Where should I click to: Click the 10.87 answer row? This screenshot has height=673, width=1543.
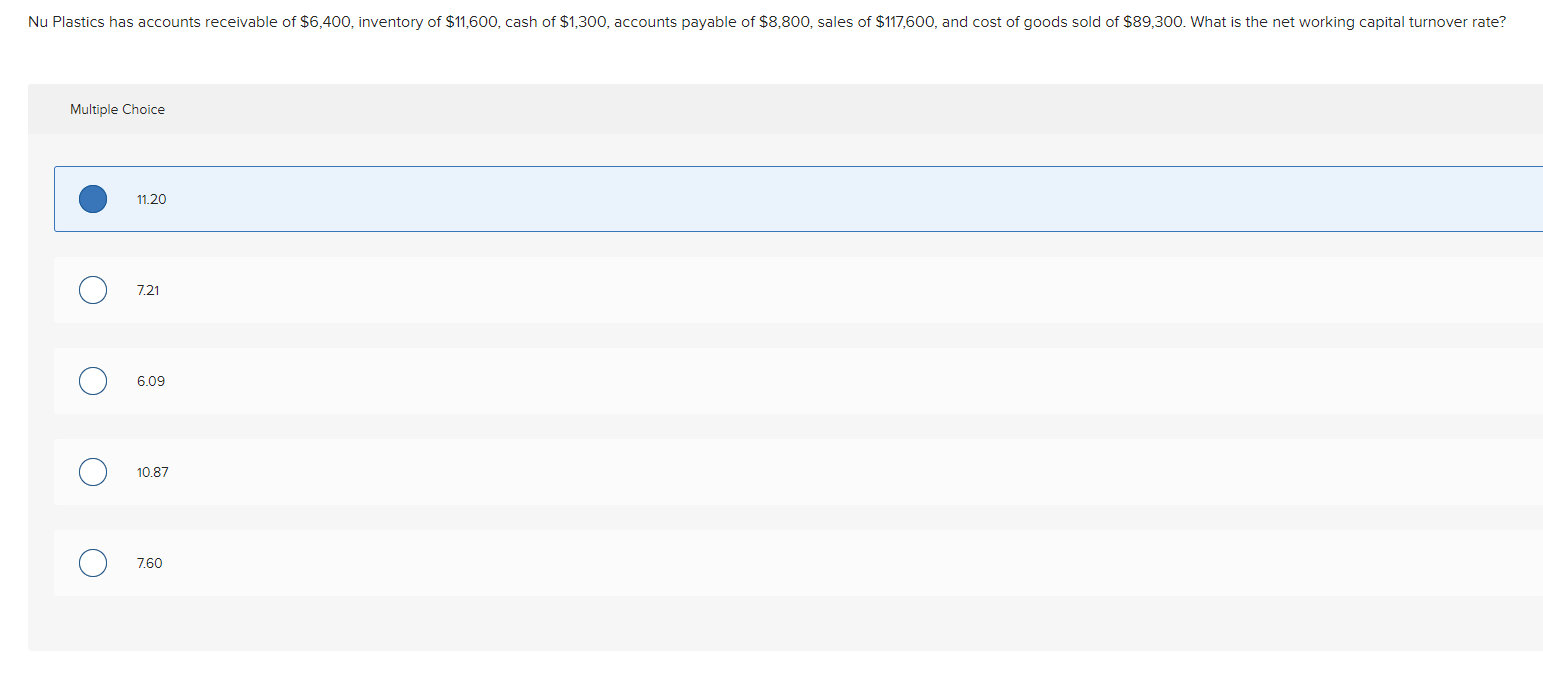pyautogui.click(x=600, y=471)
